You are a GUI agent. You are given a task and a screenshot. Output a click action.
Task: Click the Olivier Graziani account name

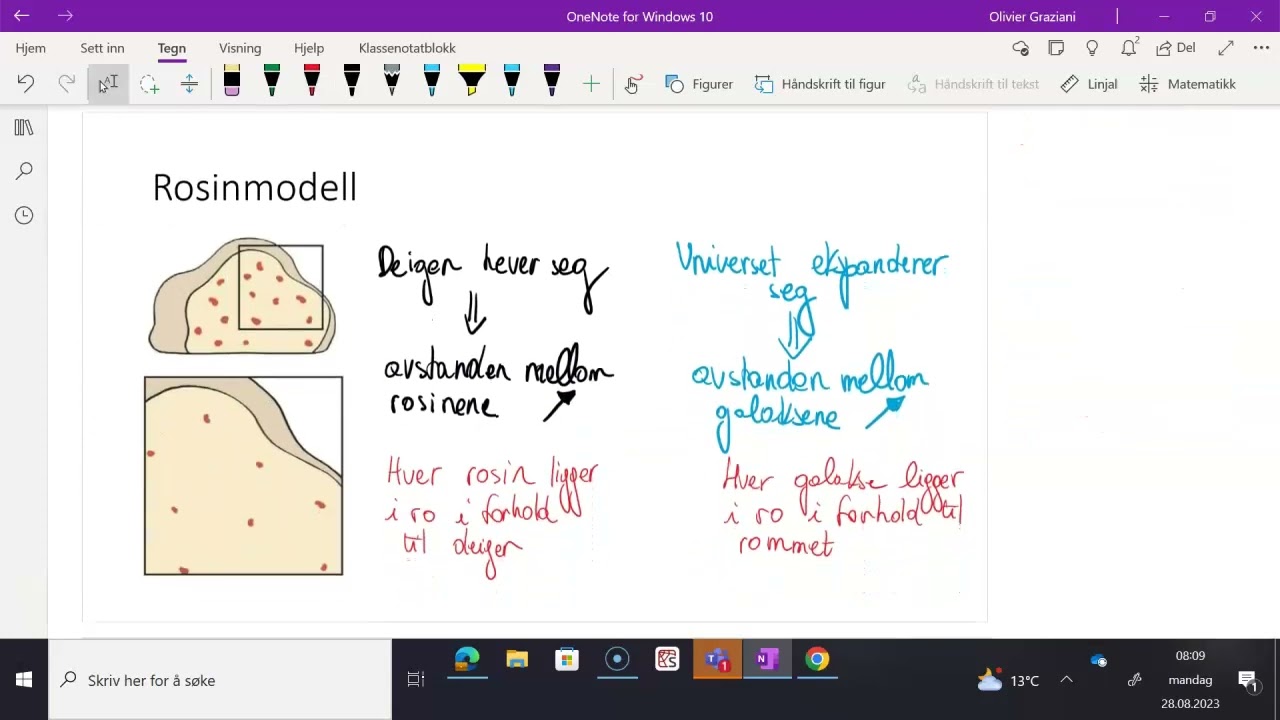click(1032, 16)
